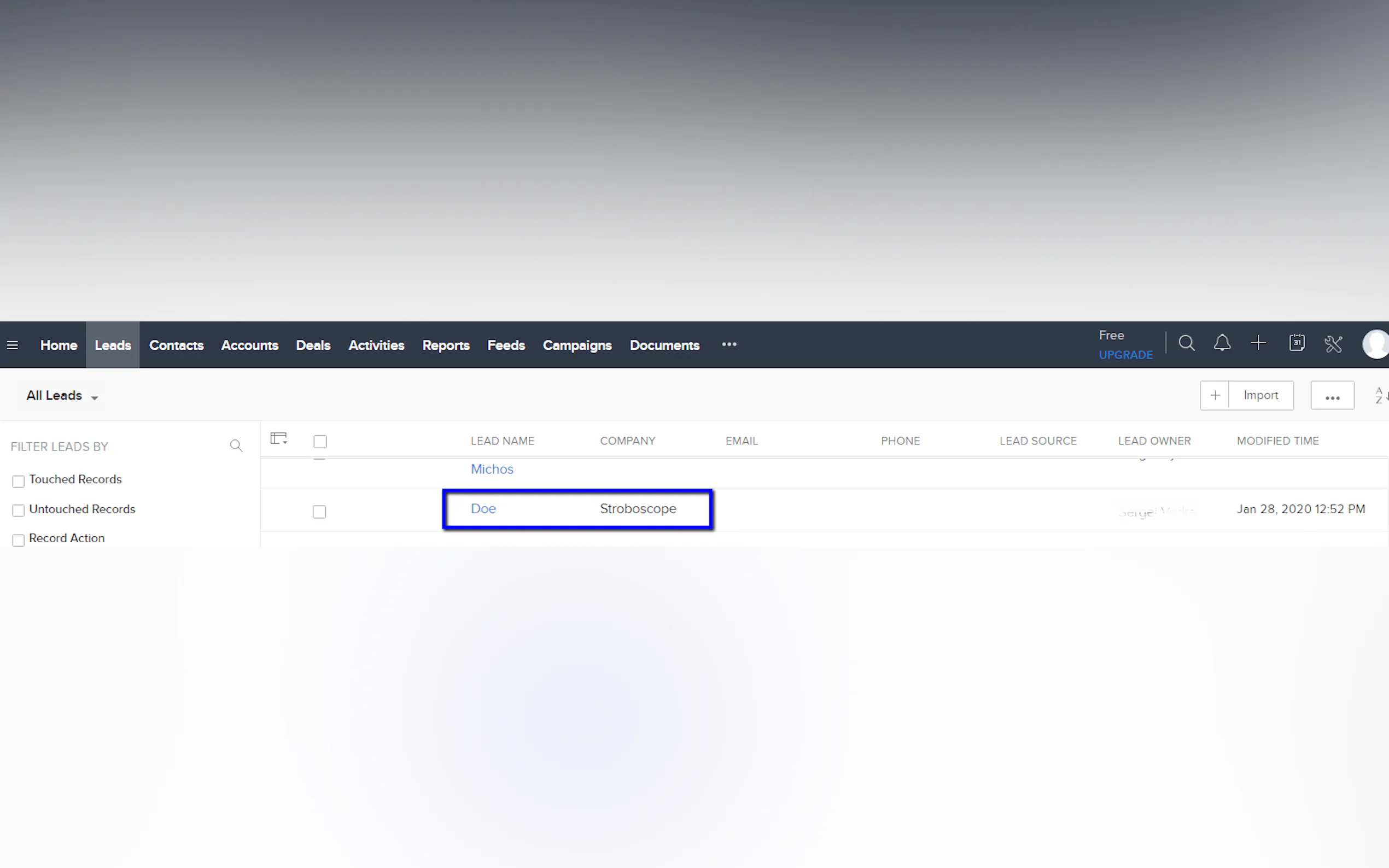Open the setup tools icon
The height and width of the screenshot is (868, 1389).
[1333, 344]
